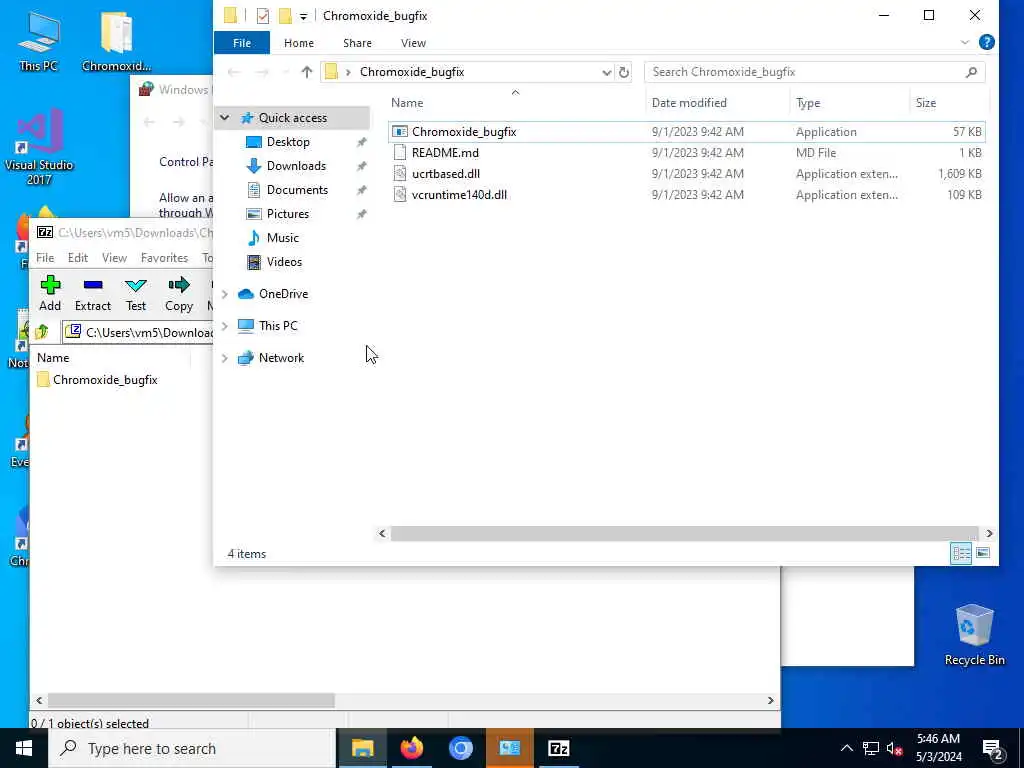
Task: Open Documents in Quick access
Action: [297, 190]
